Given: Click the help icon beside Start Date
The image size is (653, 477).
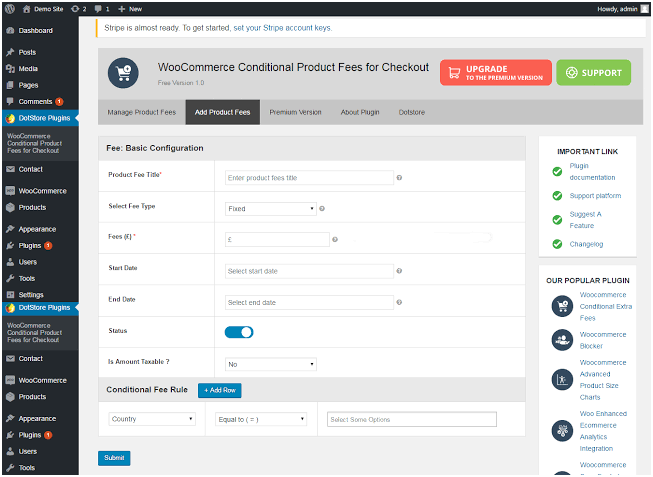Looking at the screenshot, I should tap(399, 271).
